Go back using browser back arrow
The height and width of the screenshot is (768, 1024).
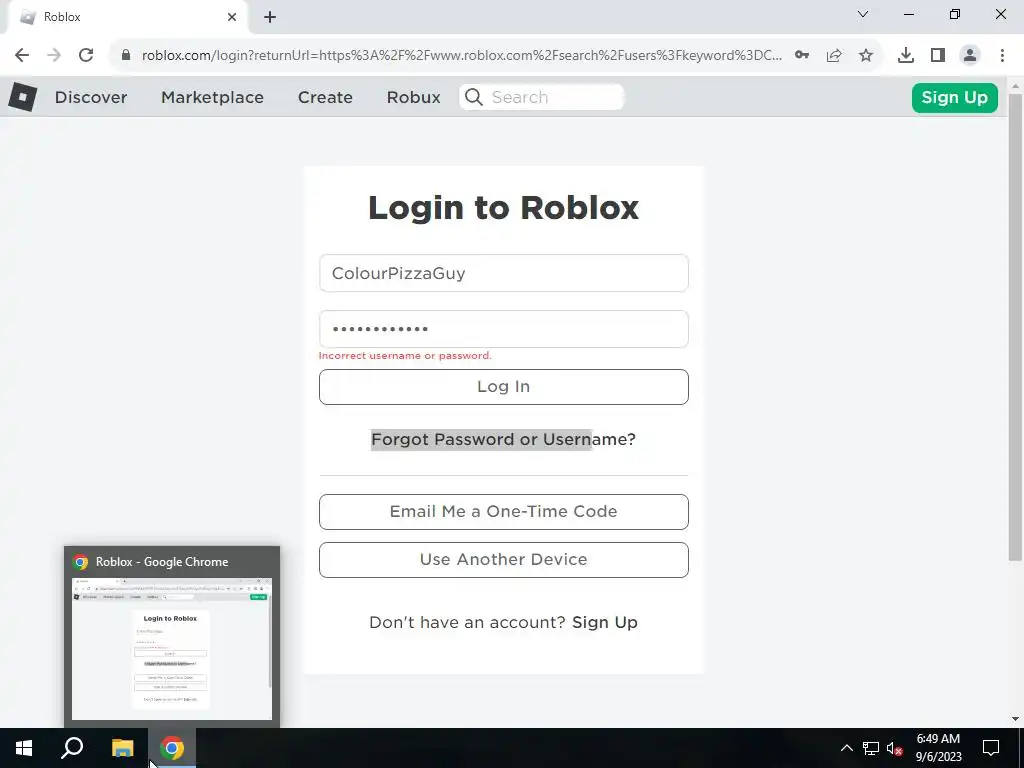[22, 56]
